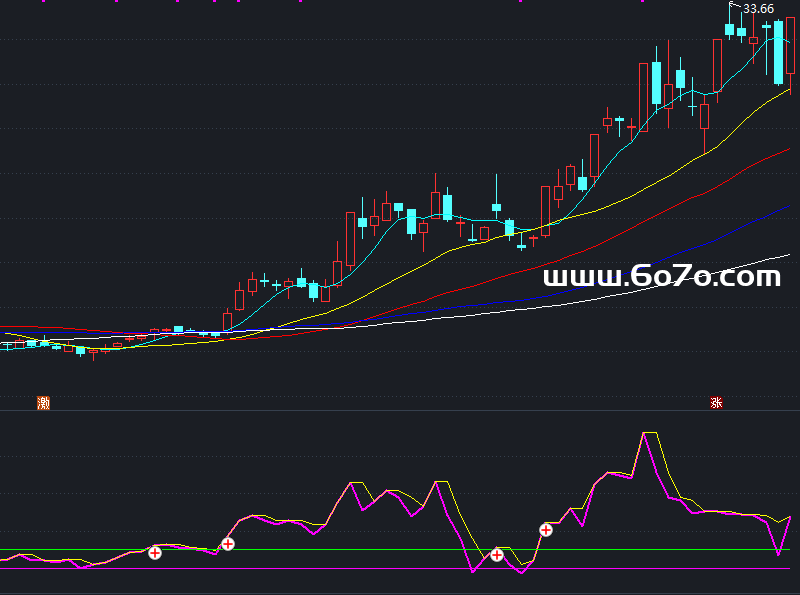800x595 pixels.
Task: Select the leftmost red plus signal marker
Action: click(155, 552)
